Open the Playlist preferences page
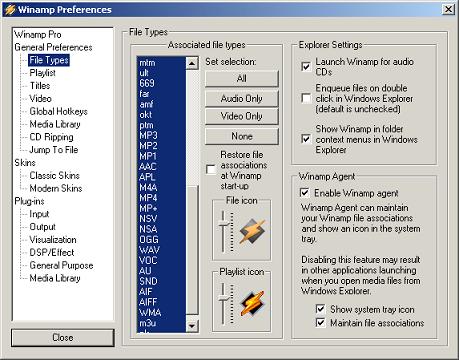Screen dimensions: 459x360 click(42, 73)
